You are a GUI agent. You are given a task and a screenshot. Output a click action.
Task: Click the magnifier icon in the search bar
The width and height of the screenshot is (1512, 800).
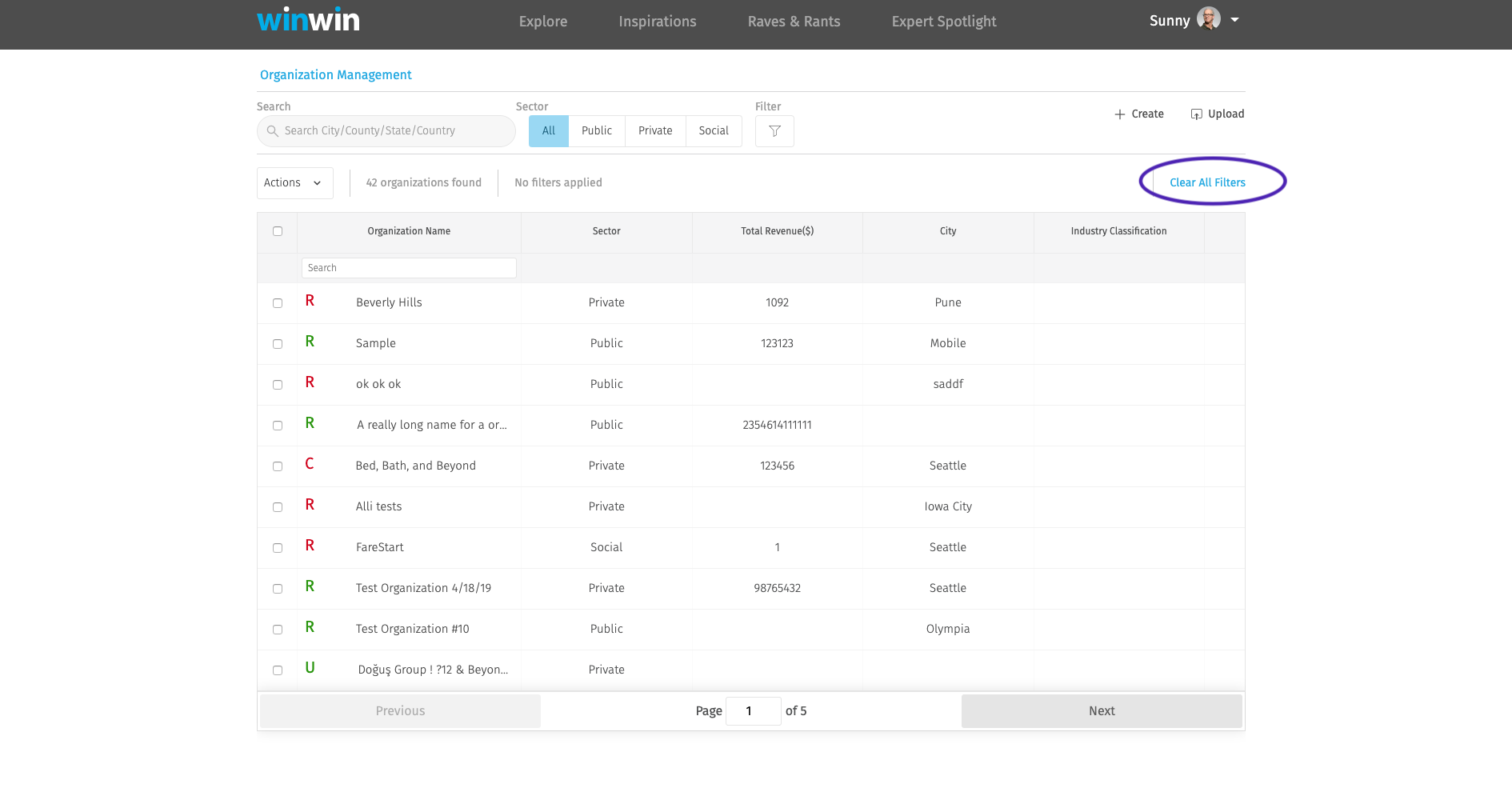tap(273, 130)
